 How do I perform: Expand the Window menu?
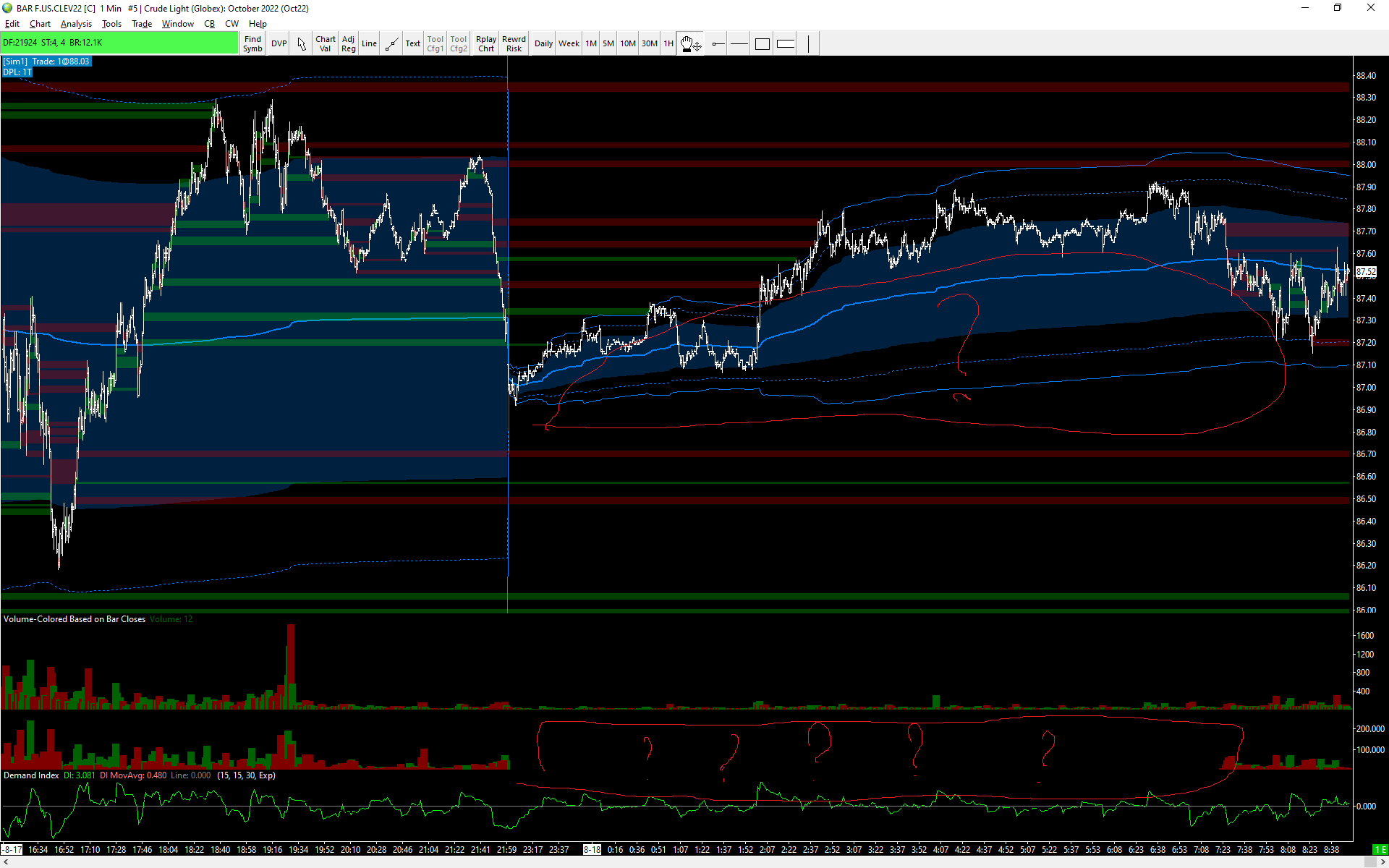tap(177, 24)
